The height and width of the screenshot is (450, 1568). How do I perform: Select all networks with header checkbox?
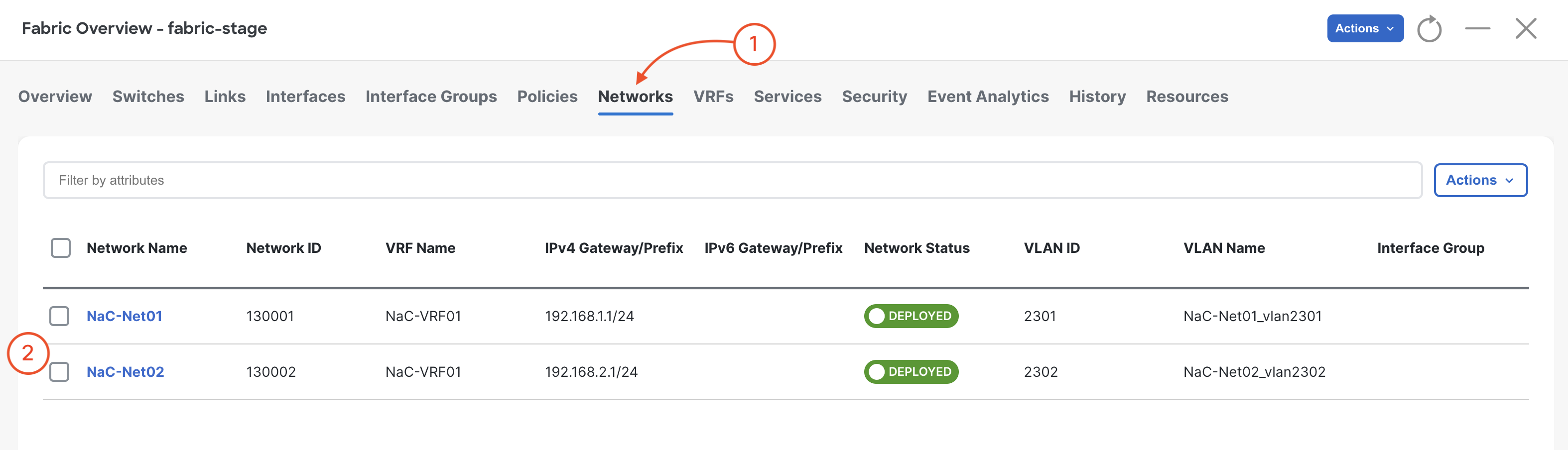click(60, 247)
